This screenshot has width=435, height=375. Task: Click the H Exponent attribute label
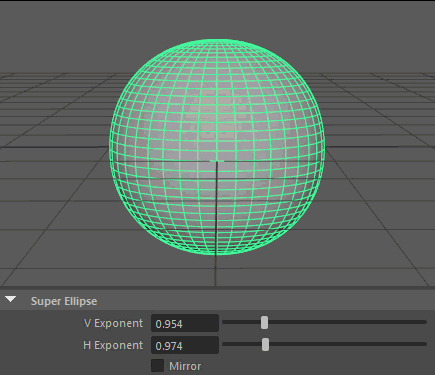(x=113, y=345)
